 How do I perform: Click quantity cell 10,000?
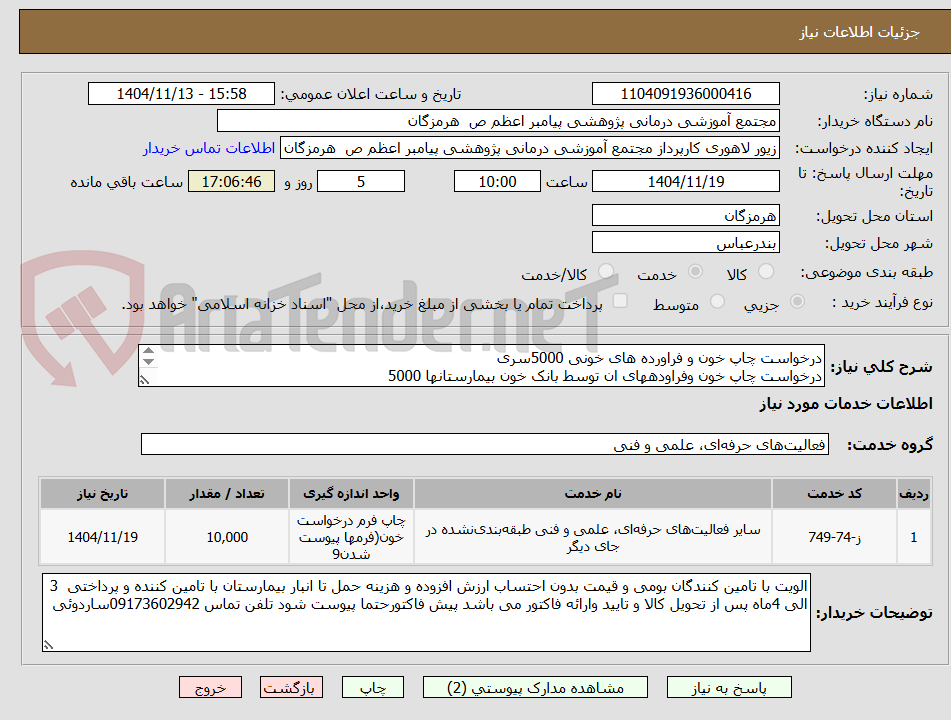click(x=227, y=537)
